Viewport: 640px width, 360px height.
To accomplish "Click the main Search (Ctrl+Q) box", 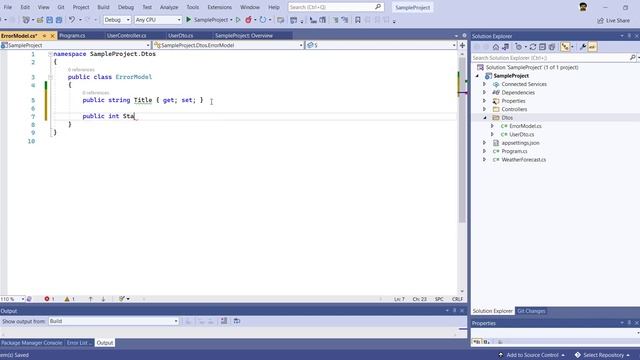I will coord(335,7).
